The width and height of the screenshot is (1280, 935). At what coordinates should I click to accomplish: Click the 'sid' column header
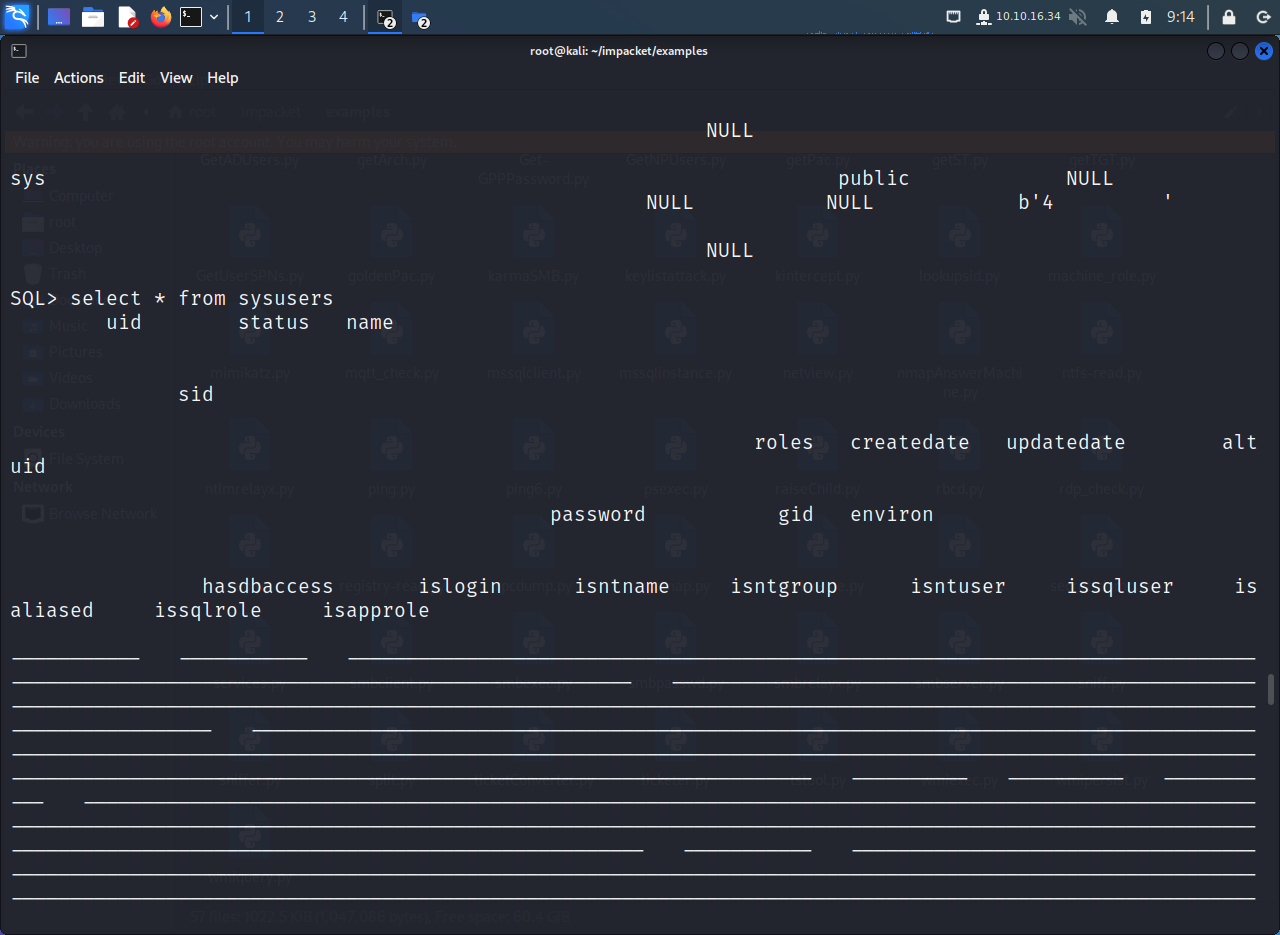(x=196, y=394)
